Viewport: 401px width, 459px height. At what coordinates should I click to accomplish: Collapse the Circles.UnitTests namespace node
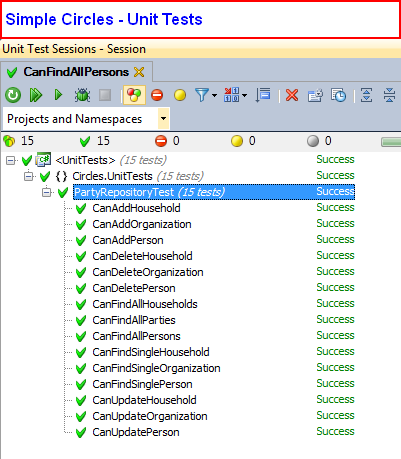[x=29, y=176]
